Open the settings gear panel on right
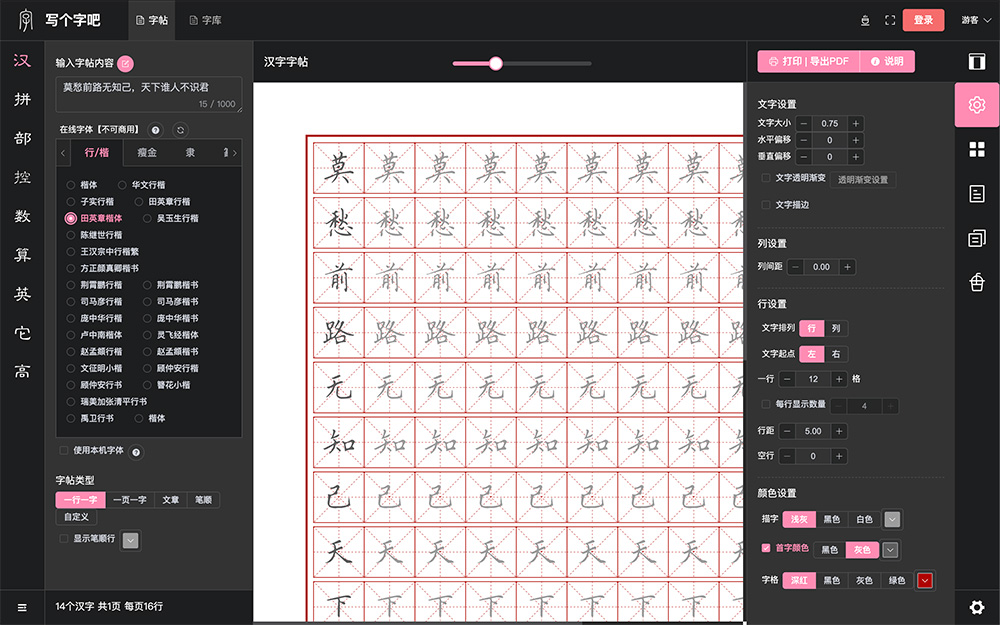Screen dimensions: 1000x625 click(976, 105)
